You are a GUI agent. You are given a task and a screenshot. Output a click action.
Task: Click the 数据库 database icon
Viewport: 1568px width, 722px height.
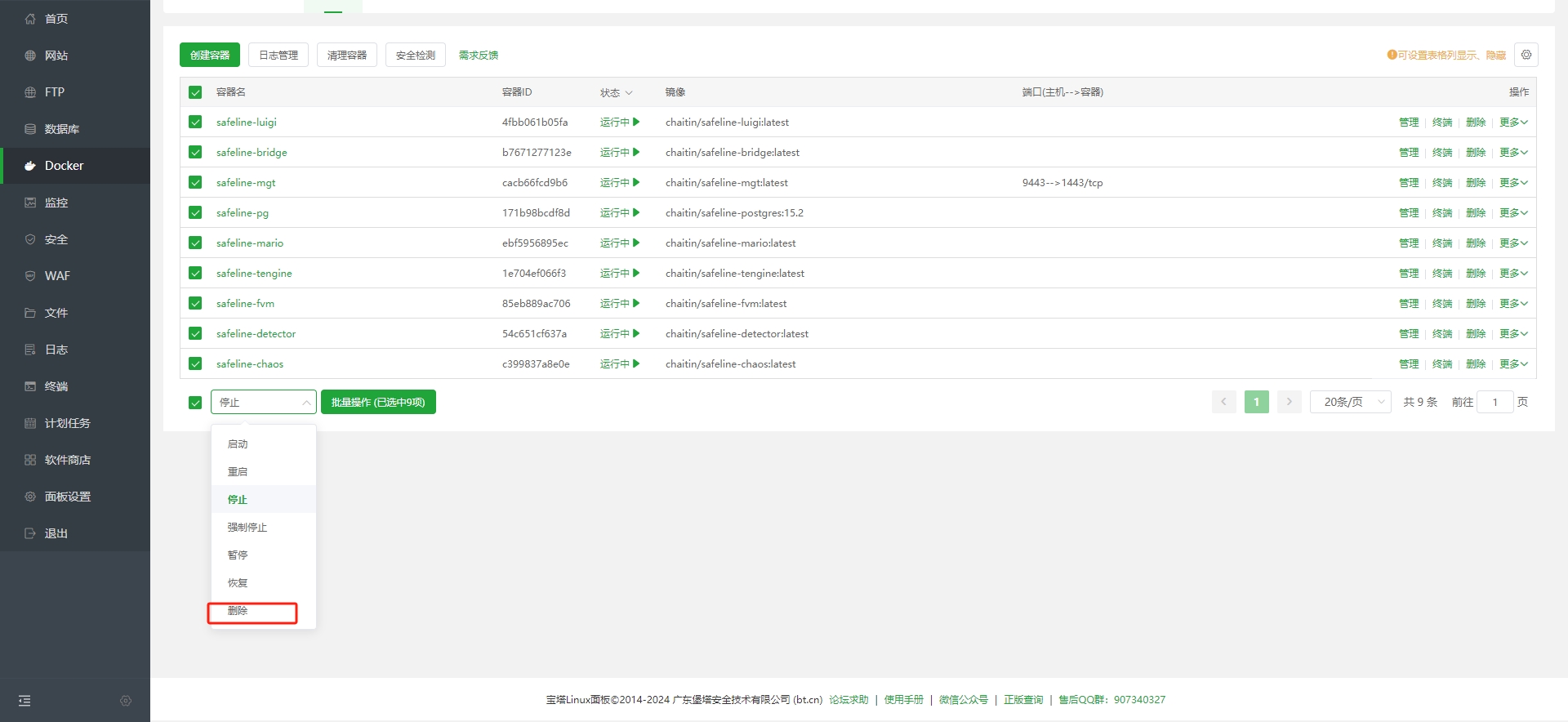pos(30,129)
